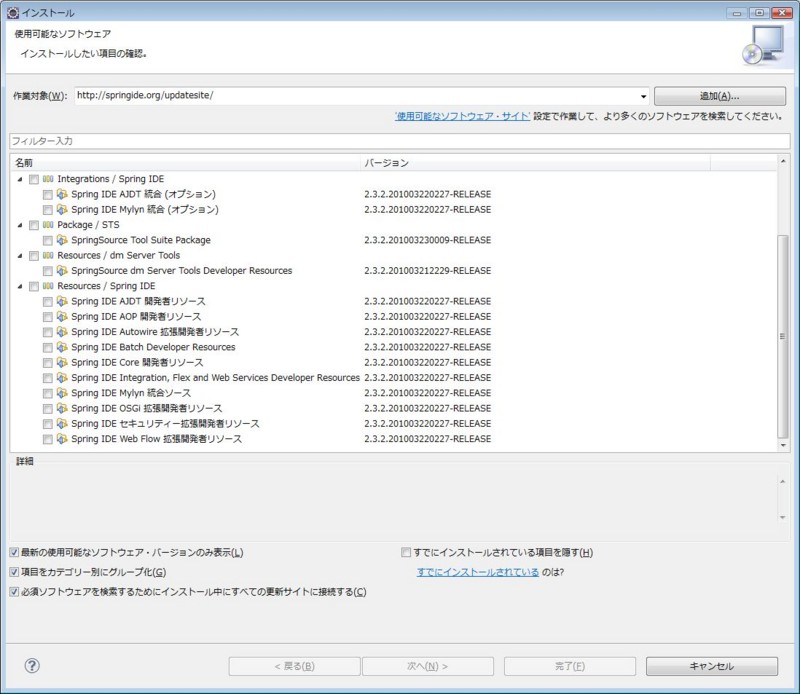Collapse the Integrations / Spring IDE tree node
Image resolution: width=800 pixels, height=694 pixels.
click(x=20, y=179)
